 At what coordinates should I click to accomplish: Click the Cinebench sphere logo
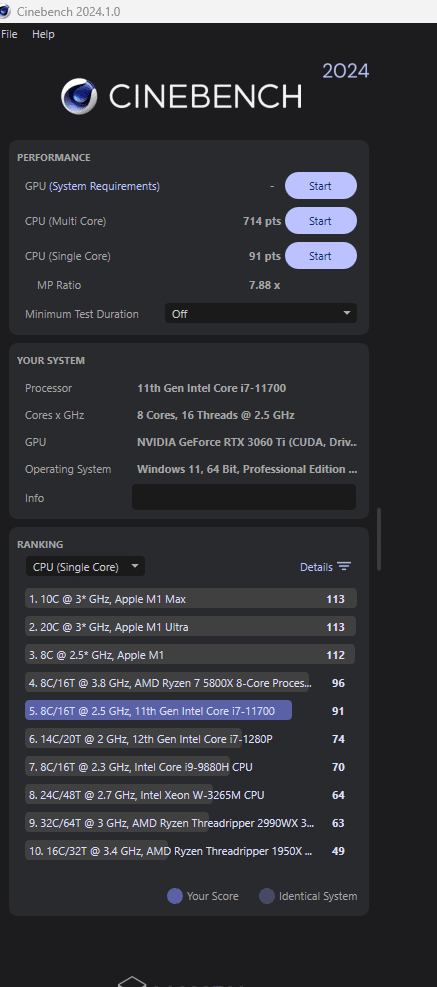pos(79,96)
